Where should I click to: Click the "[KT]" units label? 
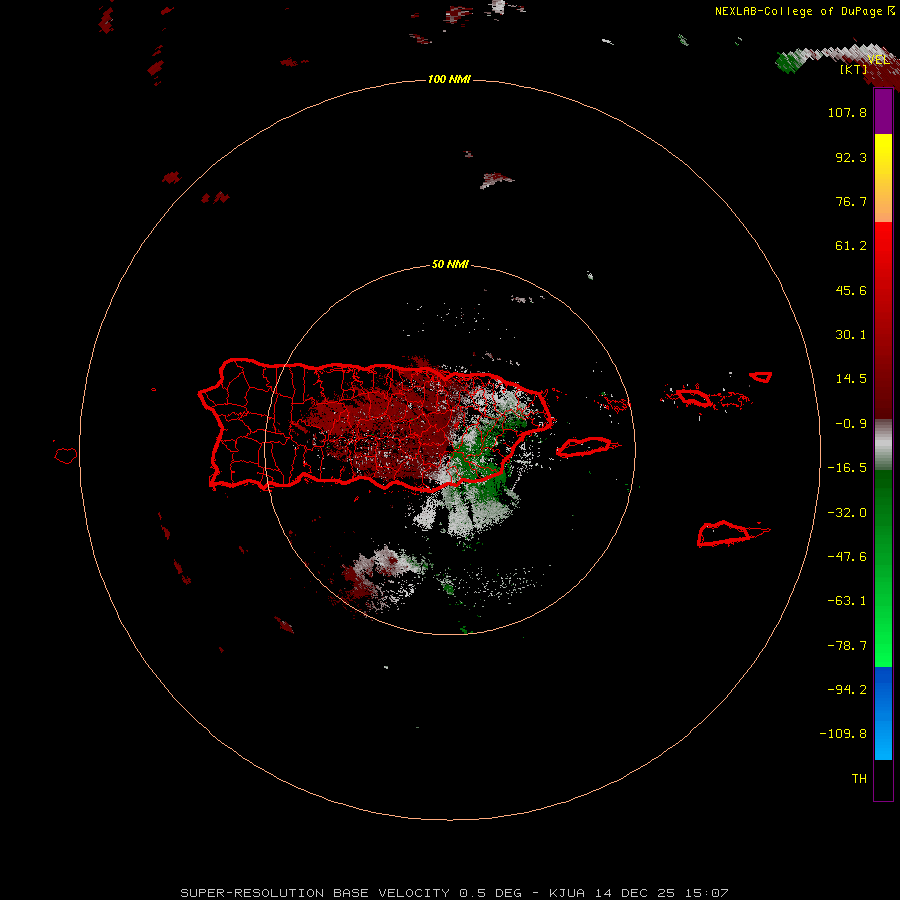click(x=853, y=69)
